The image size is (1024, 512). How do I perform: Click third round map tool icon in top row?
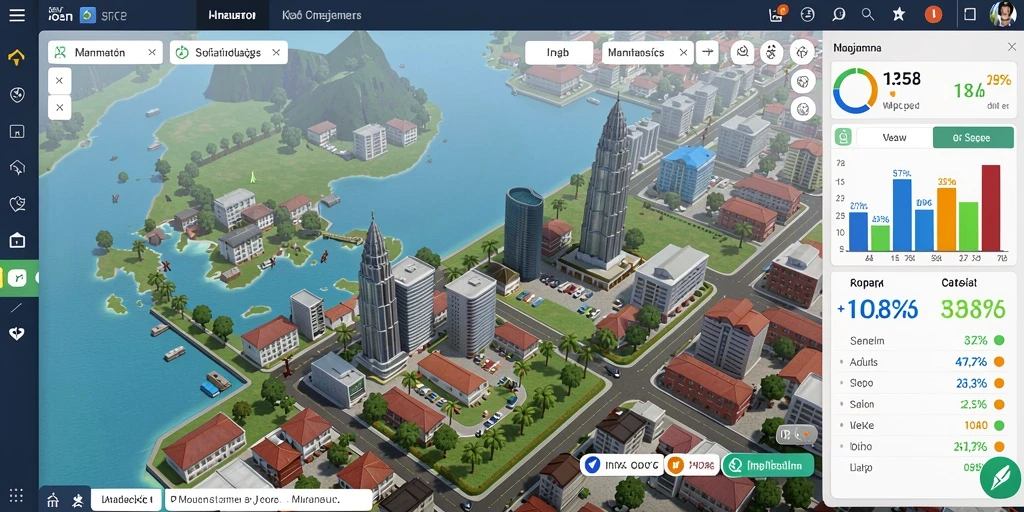pos(803,52)
